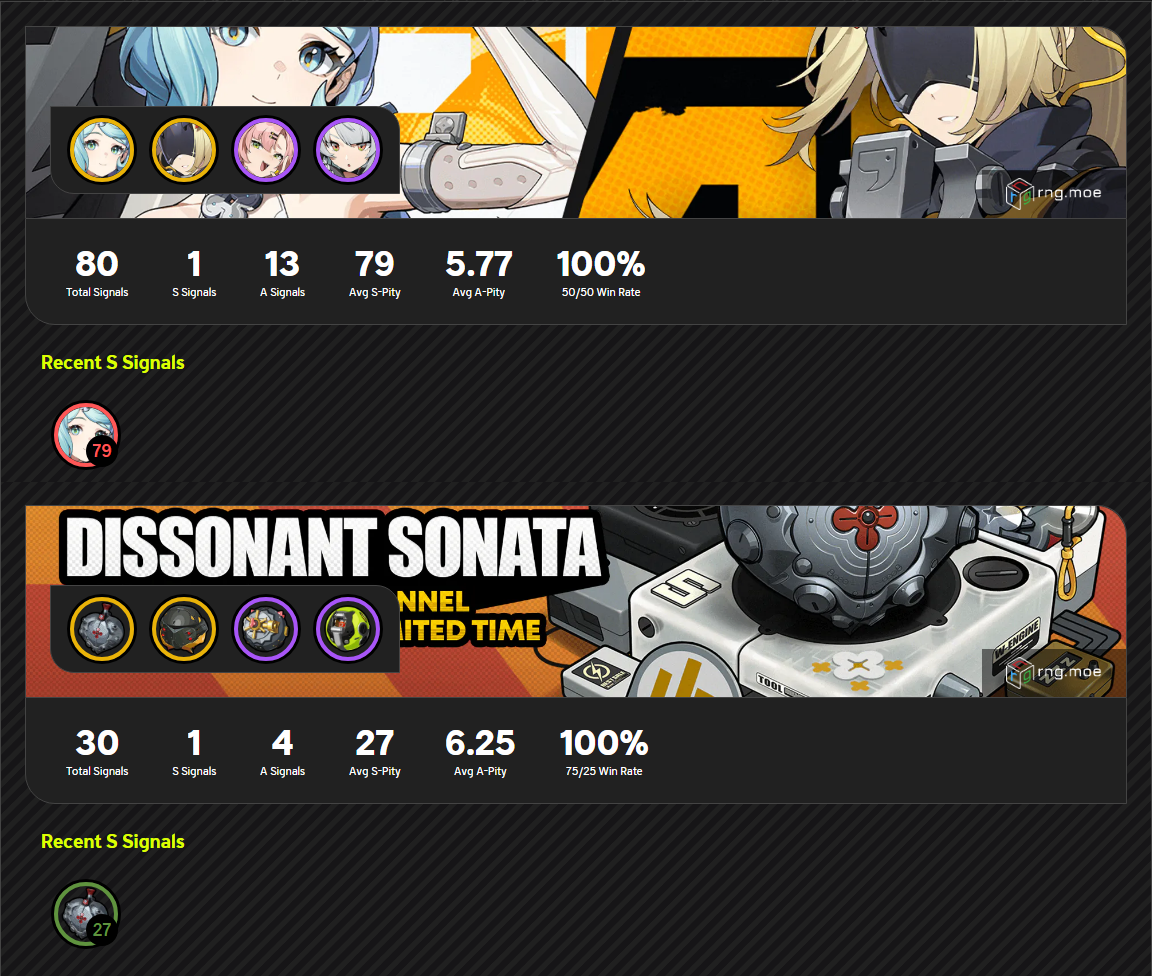Screen dimensions: 1152x976
Task: Pick the silver-haired A-rank agent icon
Action: click(348, 150)
